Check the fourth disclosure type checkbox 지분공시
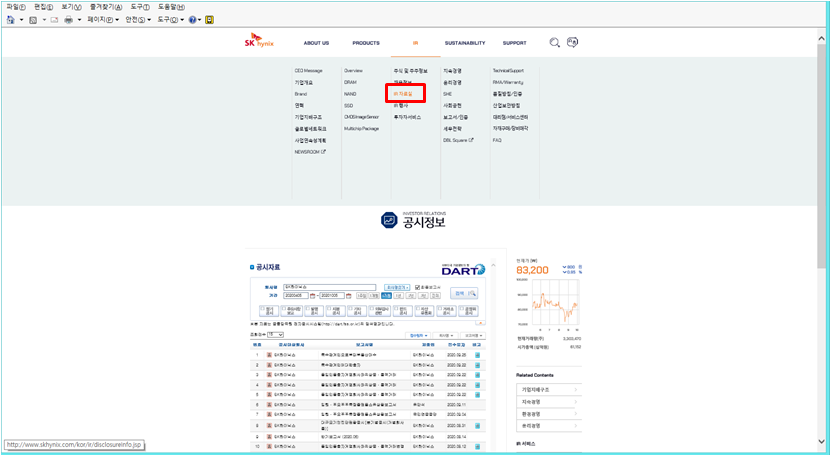The image size is (831, 456). 329,308
